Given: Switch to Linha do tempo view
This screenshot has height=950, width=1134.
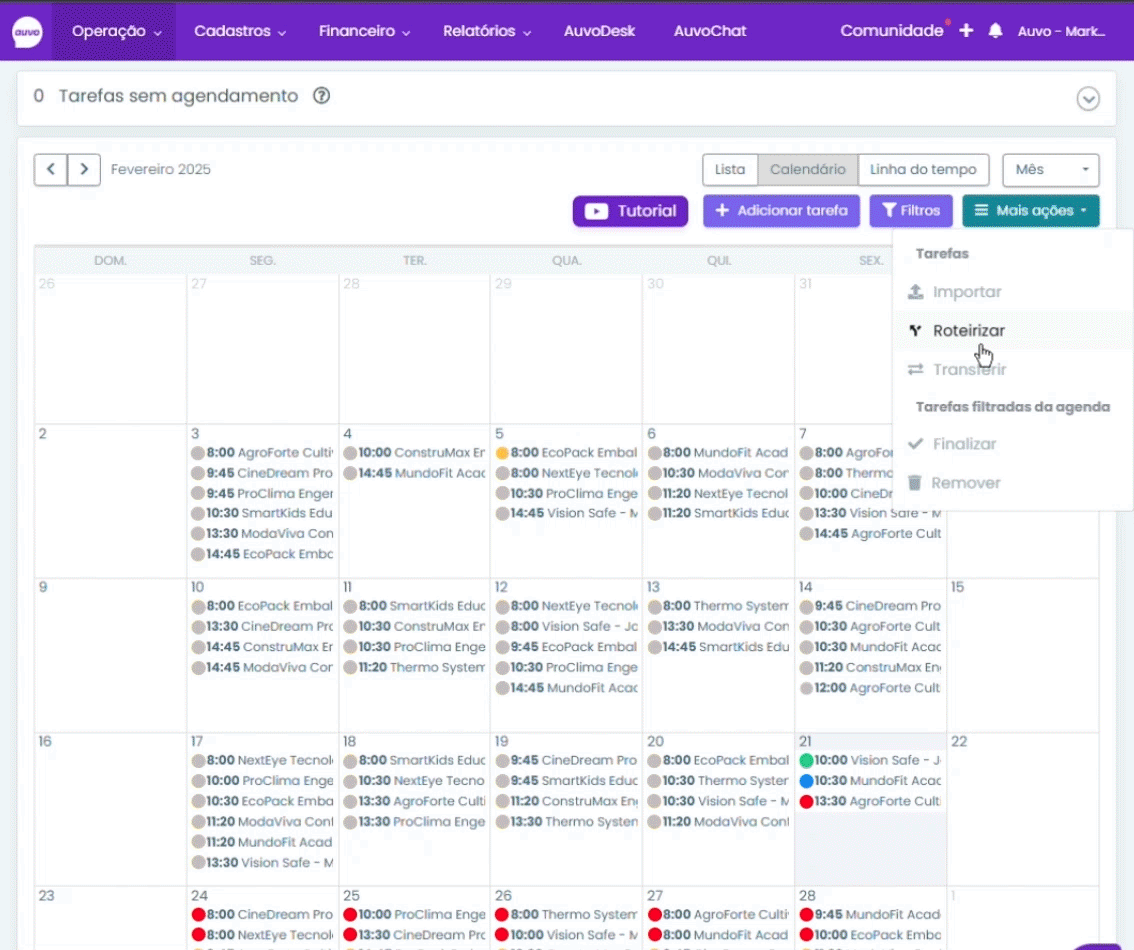Looking at the screenshot, I should coord(923,170).
